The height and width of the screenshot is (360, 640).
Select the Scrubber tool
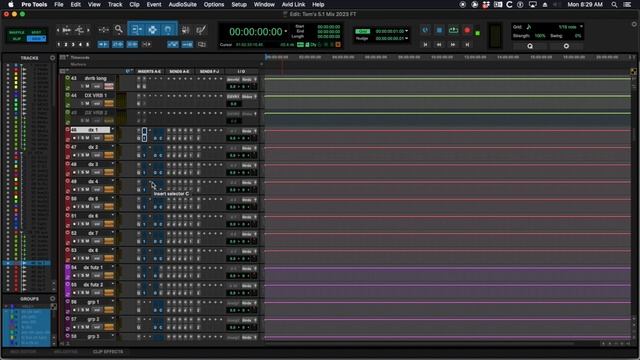185,29
